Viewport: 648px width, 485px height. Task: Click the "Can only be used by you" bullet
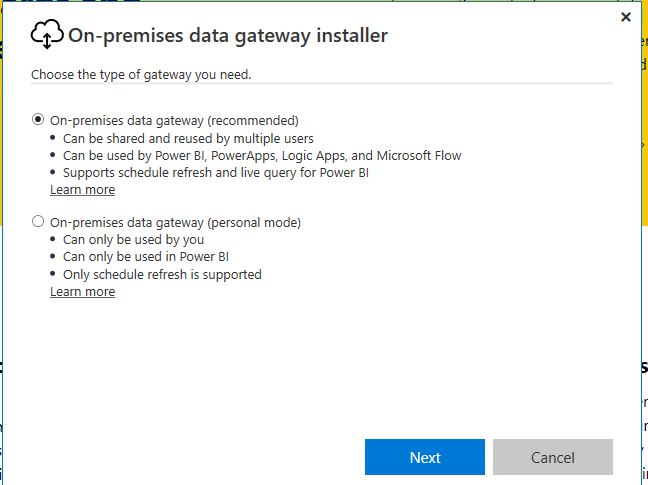(133, 240)
